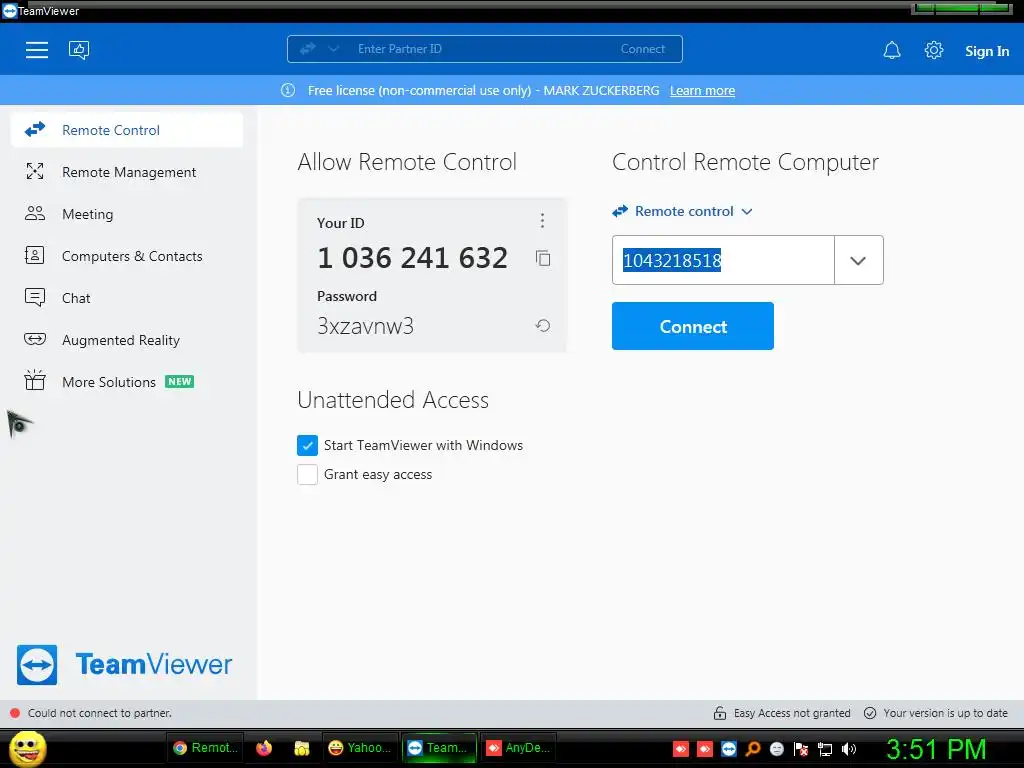The image size is (1024, 768).
Task: Copy Your ID with the copy icon
Action: 543,258
